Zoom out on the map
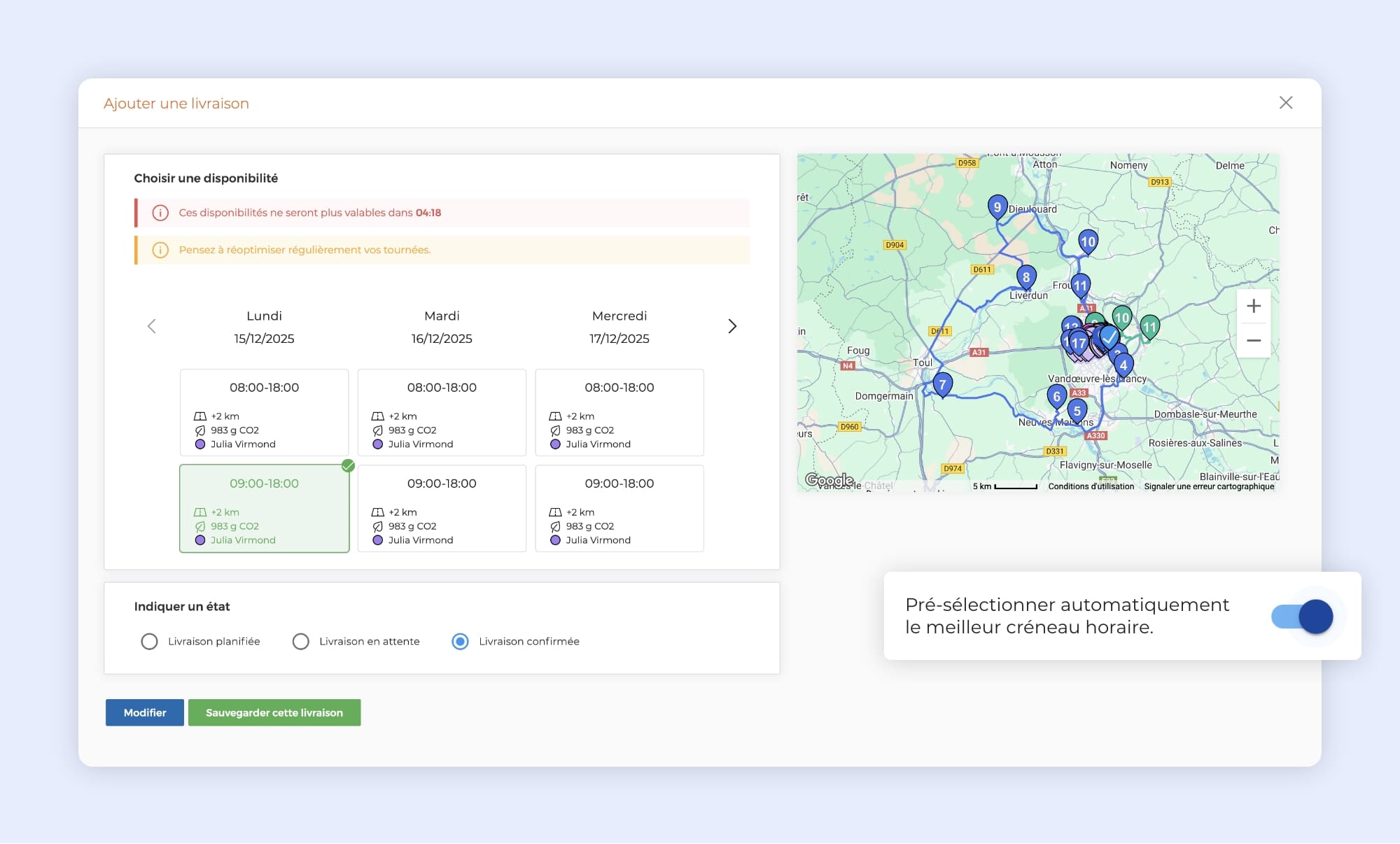 click(x=1253, y=341)
